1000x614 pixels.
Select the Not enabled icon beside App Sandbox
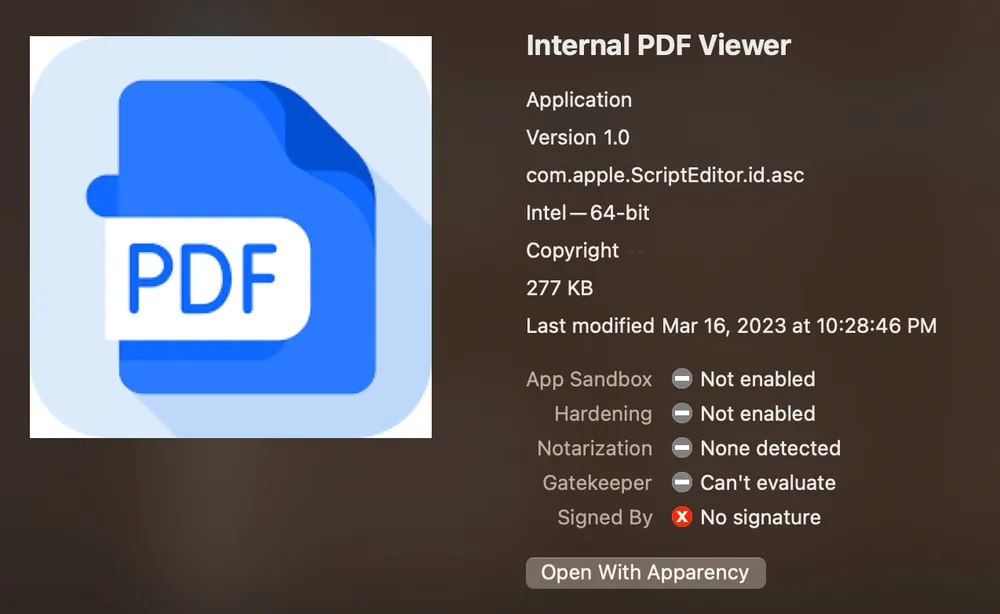coord(681,379)
